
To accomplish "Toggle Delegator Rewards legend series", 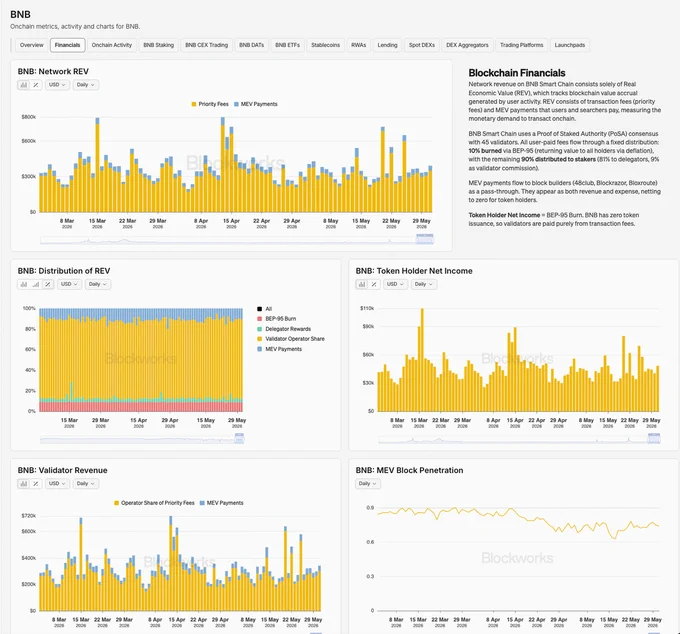I will (x=284, y=329).
